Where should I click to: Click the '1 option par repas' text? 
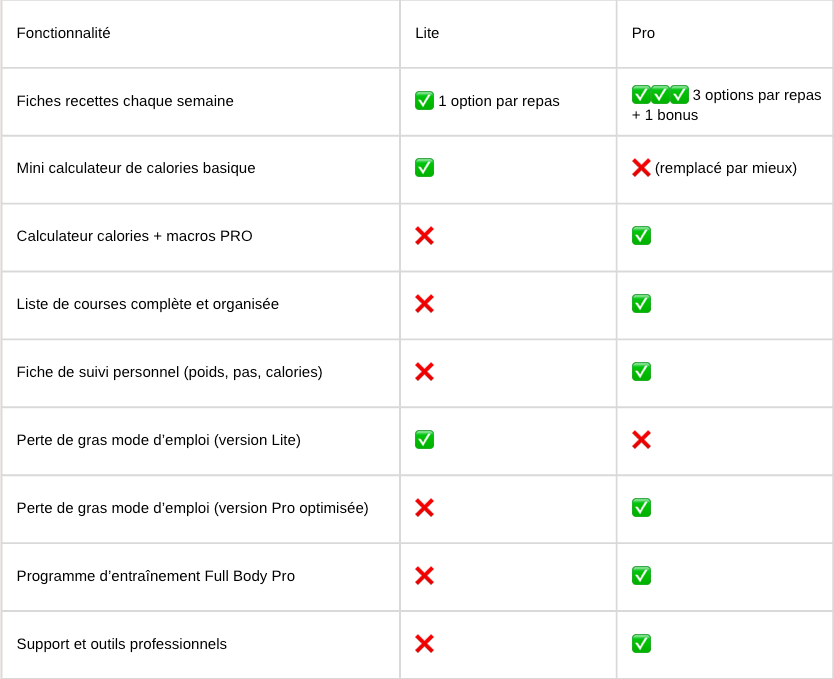[499, 101]
